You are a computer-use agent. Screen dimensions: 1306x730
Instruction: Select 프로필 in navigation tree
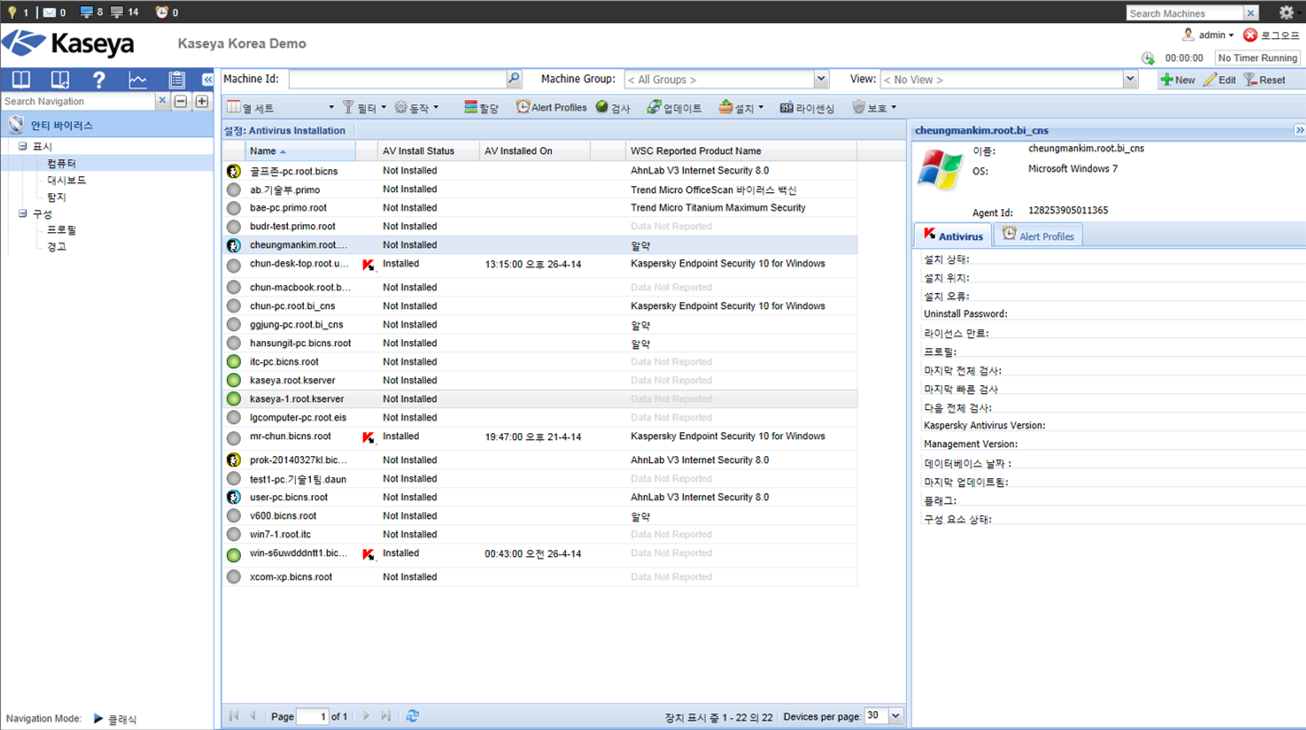point(62,230)
